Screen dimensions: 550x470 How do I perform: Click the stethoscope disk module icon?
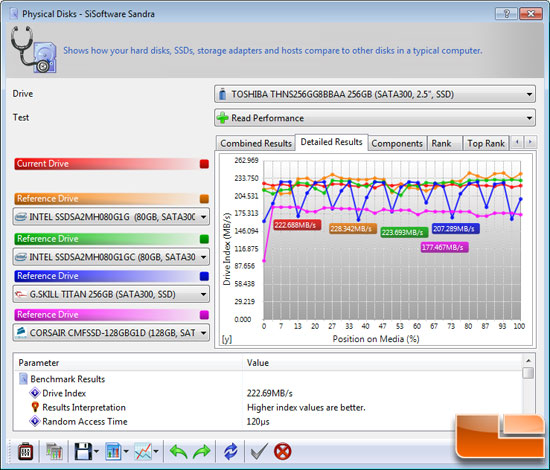[33, 49]
